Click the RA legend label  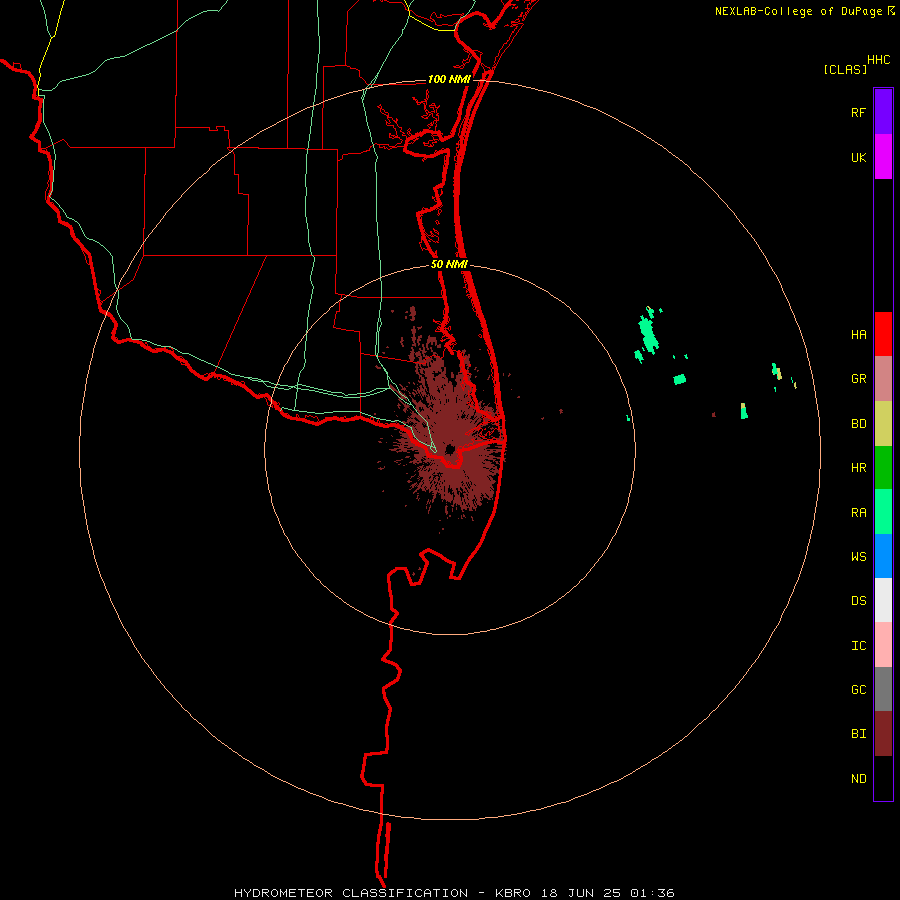[858, 513]
